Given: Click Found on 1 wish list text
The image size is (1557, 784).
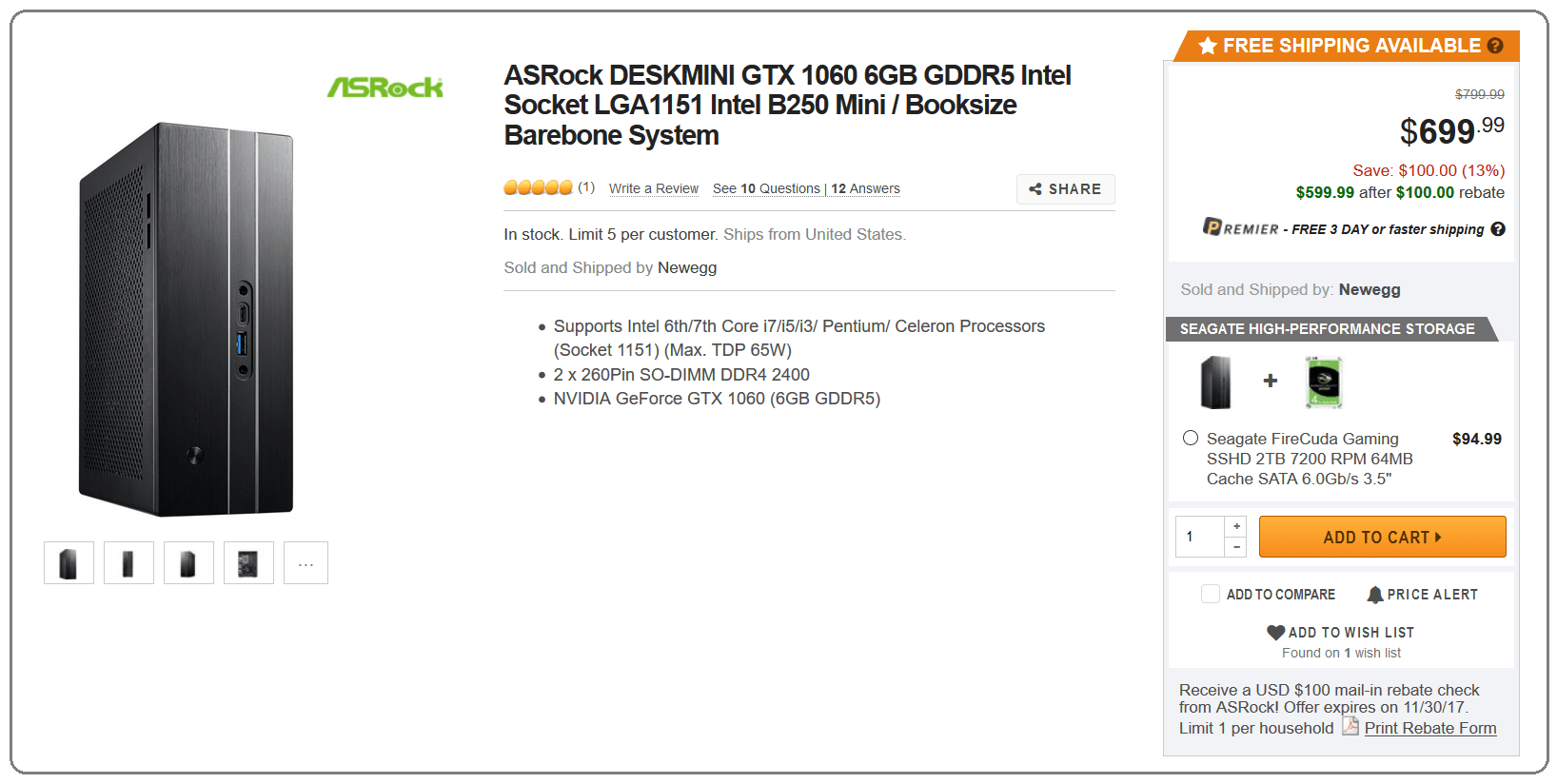Looking at the screenshot, I should point(1341,653).
